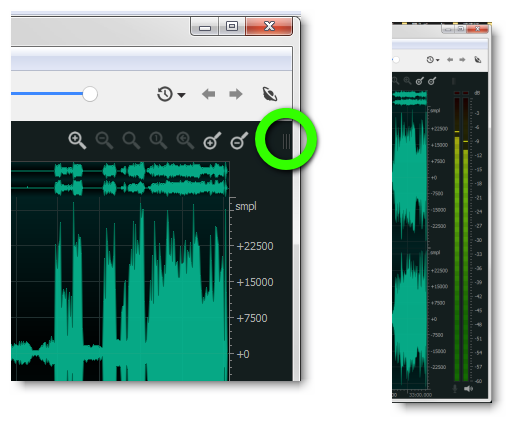Viewport: 515px width, 426px height.
Task: Click the +0 amplitude label in left window
Action: point(243,354)
